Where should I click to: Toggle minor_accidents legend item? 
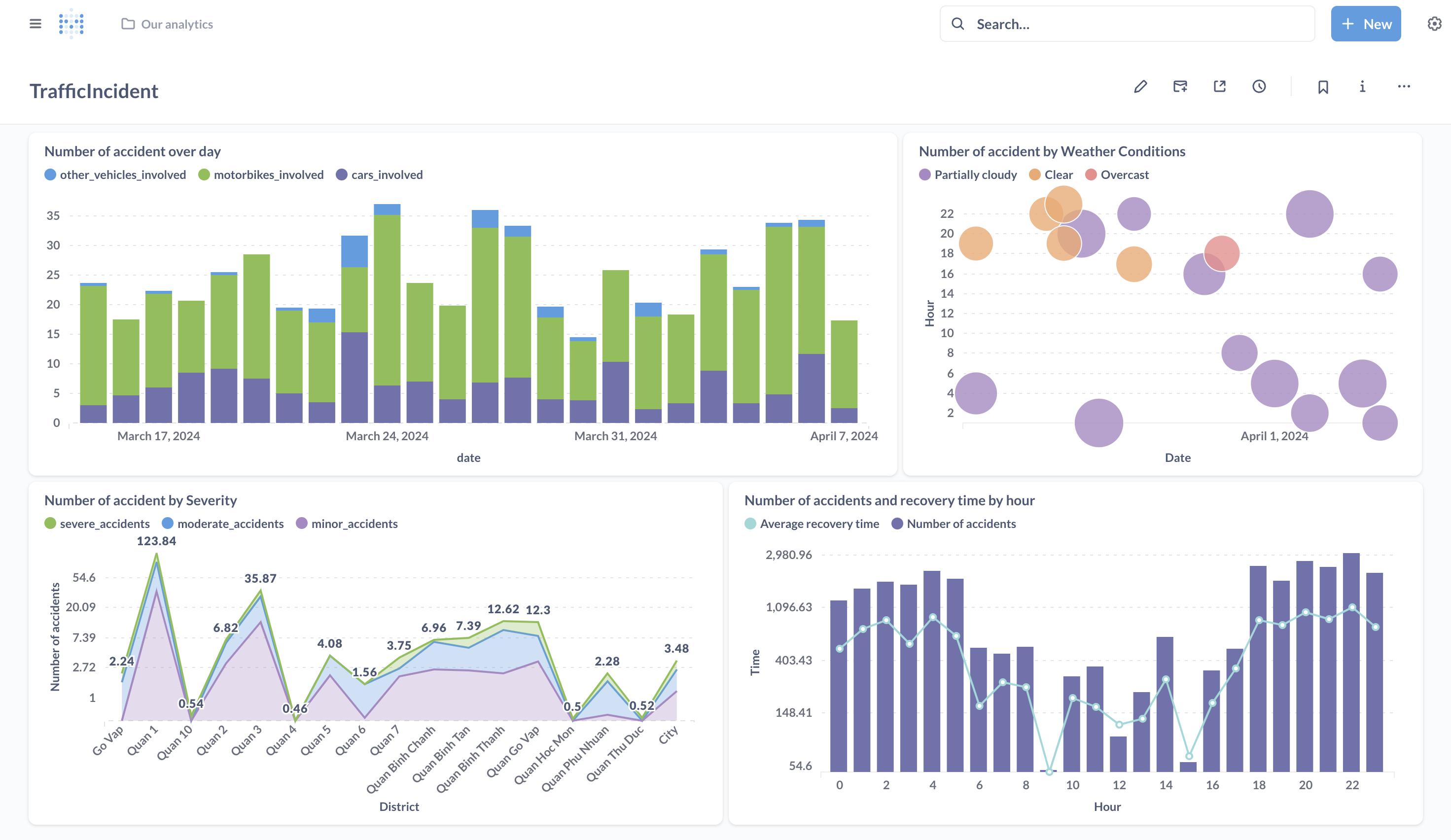[x=347, y=524]
